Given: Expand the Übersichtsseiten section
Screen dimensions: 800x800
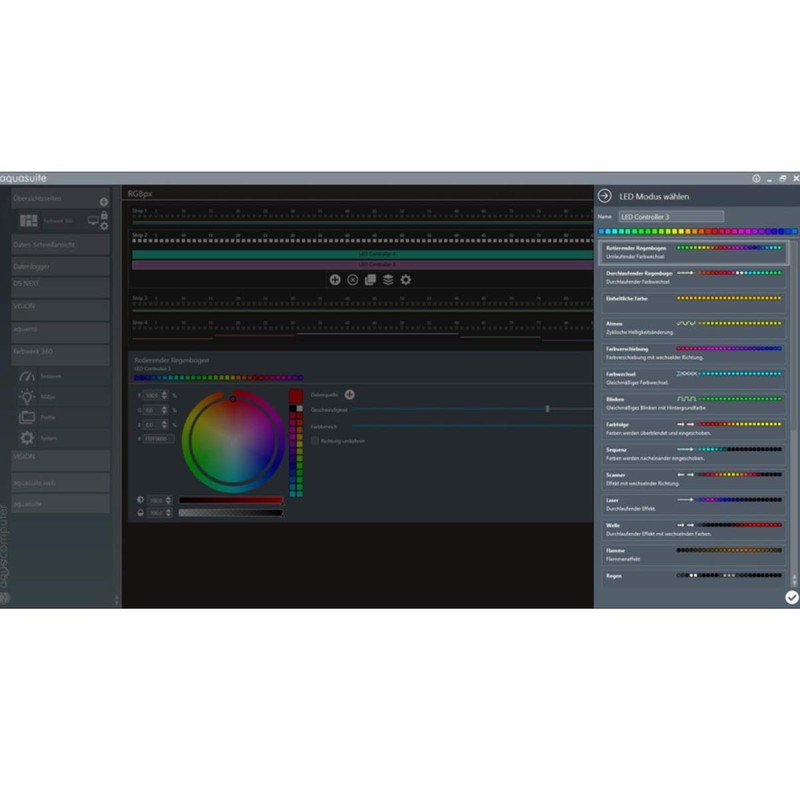Looking at the screenshot, I should [x=104, y=201].
